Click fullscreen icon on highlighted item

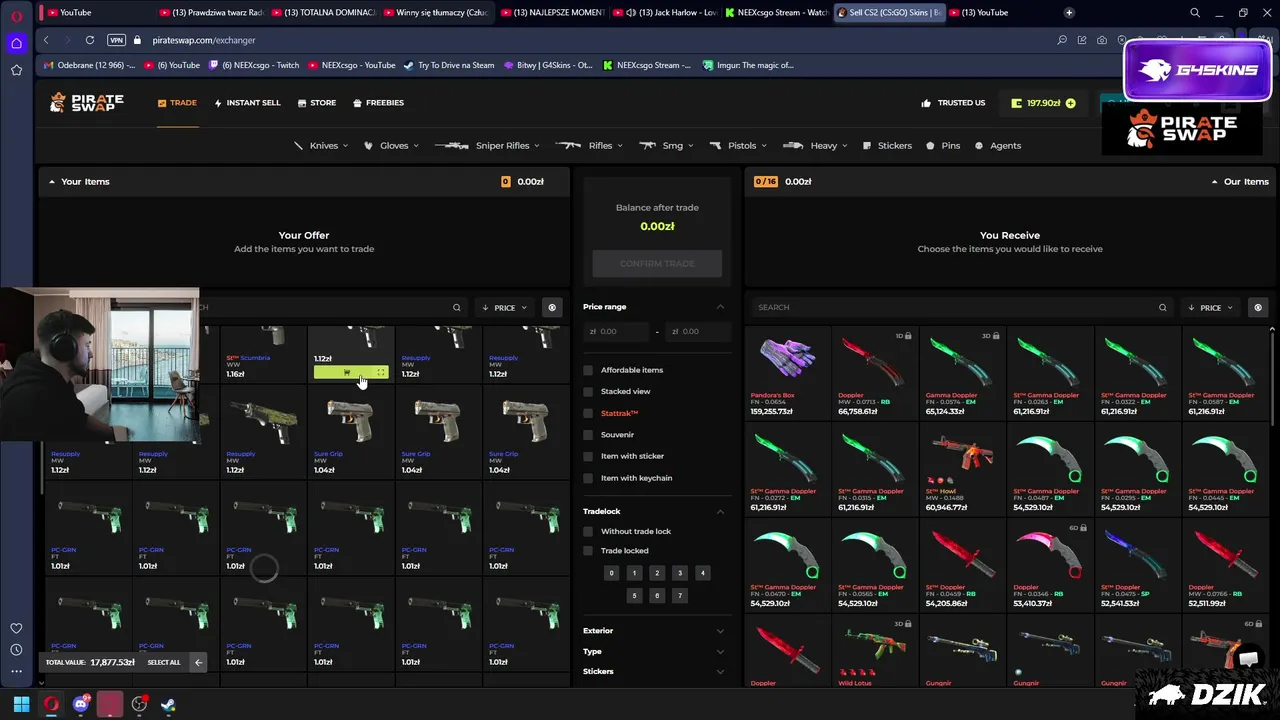coord(380,372)
